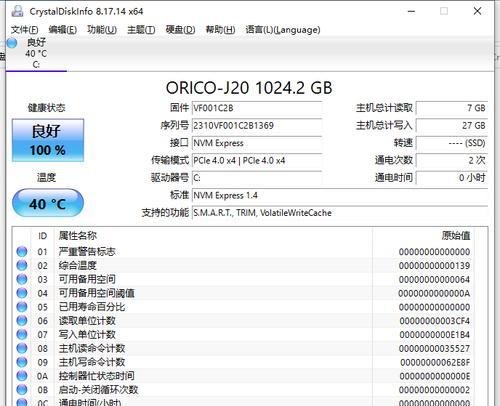This screenshot has width=500, height=406.
Task: Click the rotation speed value ---- (SSD)
Action: coord(452,143)
